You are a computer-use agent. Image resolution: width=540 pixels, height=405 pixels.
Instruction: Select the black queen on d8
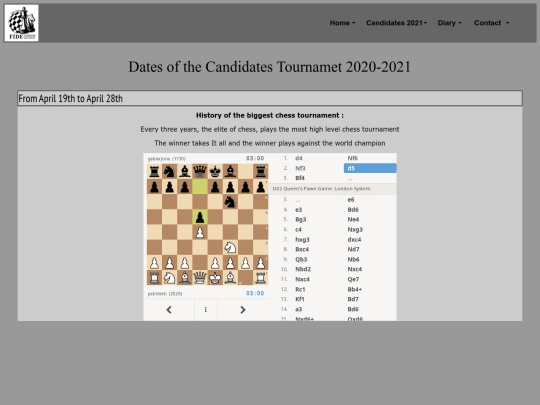(200, 171)
